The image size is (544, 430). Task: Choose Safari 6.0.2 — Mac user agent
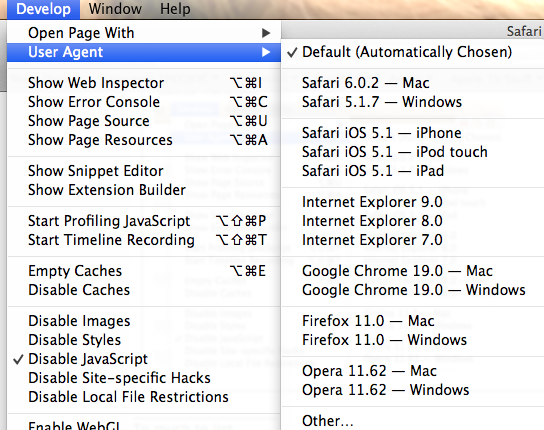pyautogui.click(x=413, y=83)
